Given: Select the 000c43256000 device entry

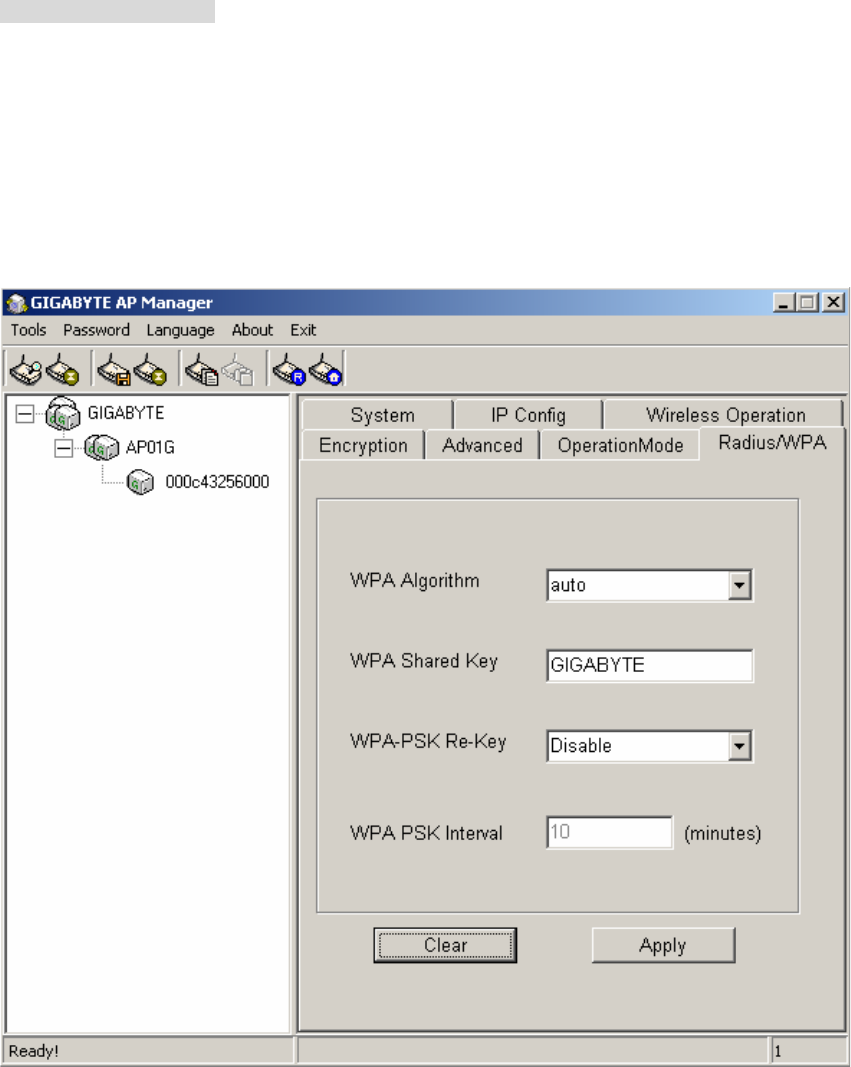Looking at the screenshot, I should pyautogui.click(x=217, y=482).
